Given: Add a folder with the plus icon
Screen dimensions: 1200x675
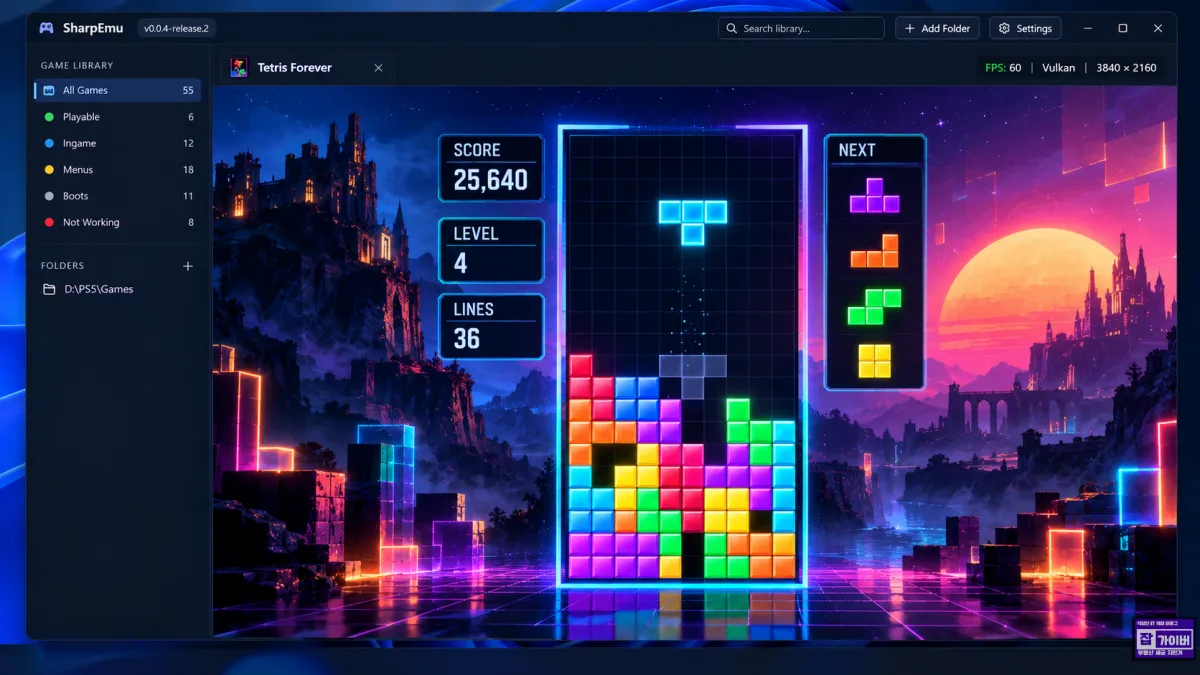Looking at the screenshot, I should pos(187,266).
